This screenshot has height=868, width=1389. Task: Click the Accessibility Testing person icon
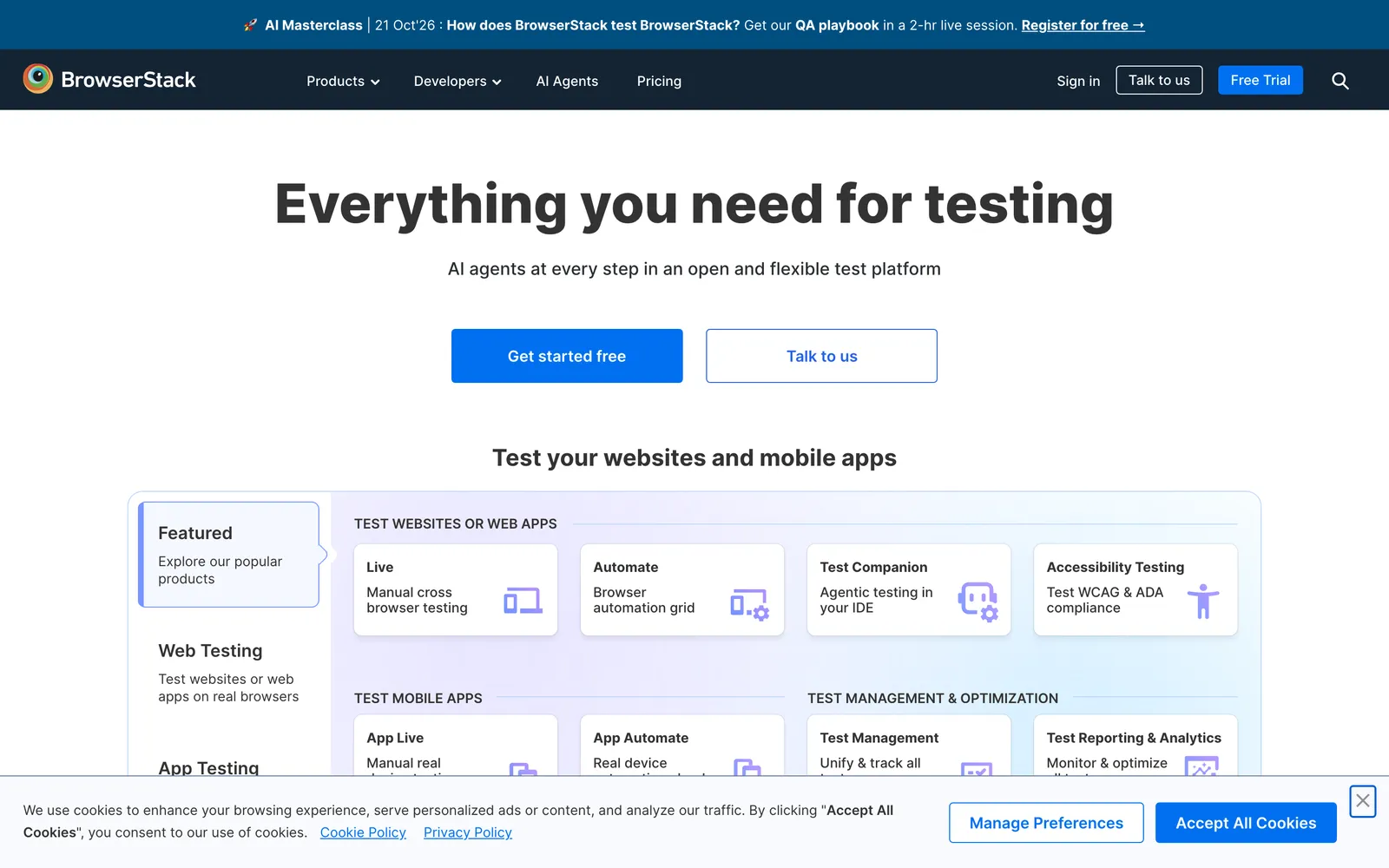click(x=1203, y=601)
